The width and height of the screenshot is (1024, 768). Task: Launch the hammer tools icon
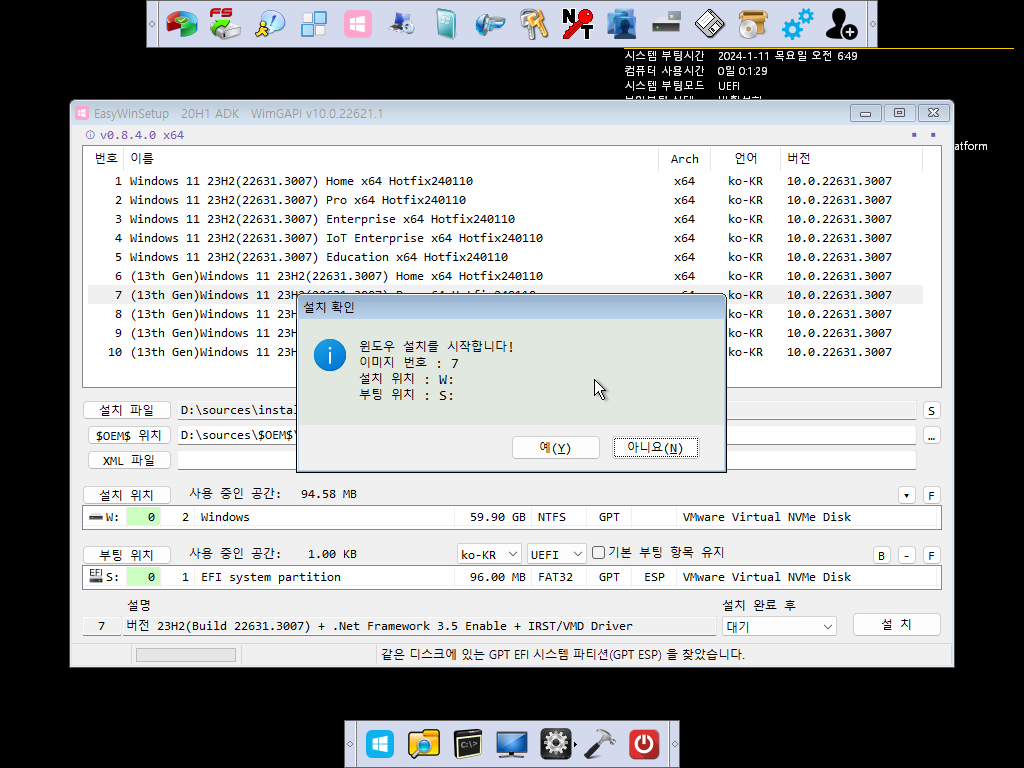(x=600, y=744)
